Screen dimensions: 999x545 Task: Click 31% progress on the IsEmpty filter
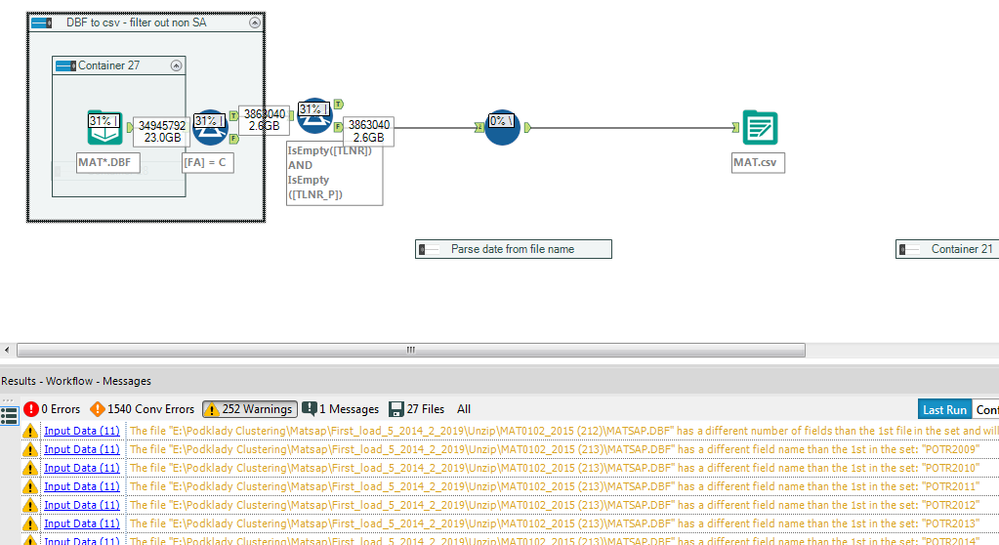pyautogui.click(x=315, y=109)
